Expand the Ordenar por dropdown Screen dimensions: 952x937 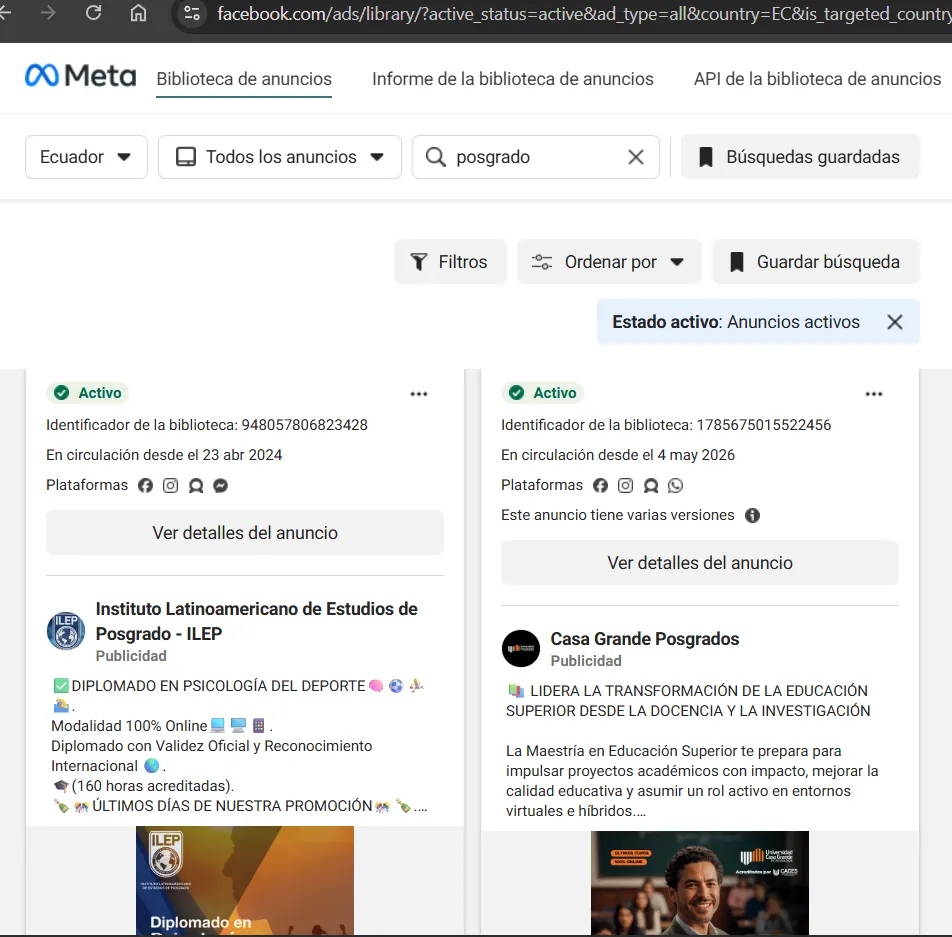[x=609, y=262]
